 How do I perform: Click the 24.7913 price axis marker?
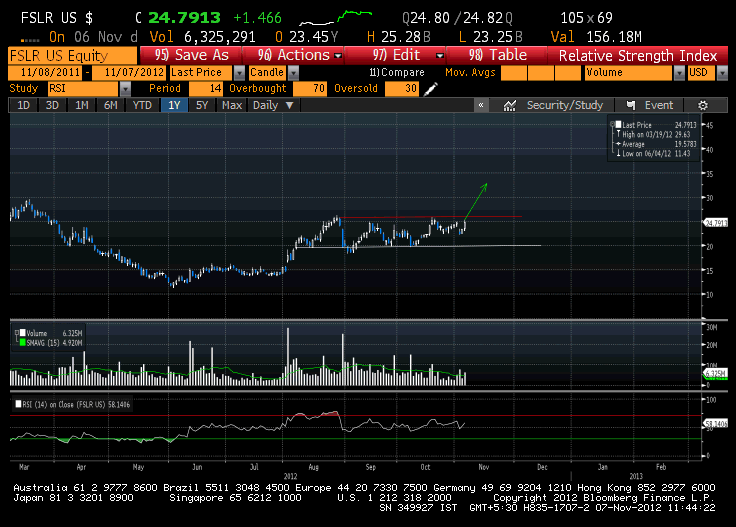tap(715, 222)
